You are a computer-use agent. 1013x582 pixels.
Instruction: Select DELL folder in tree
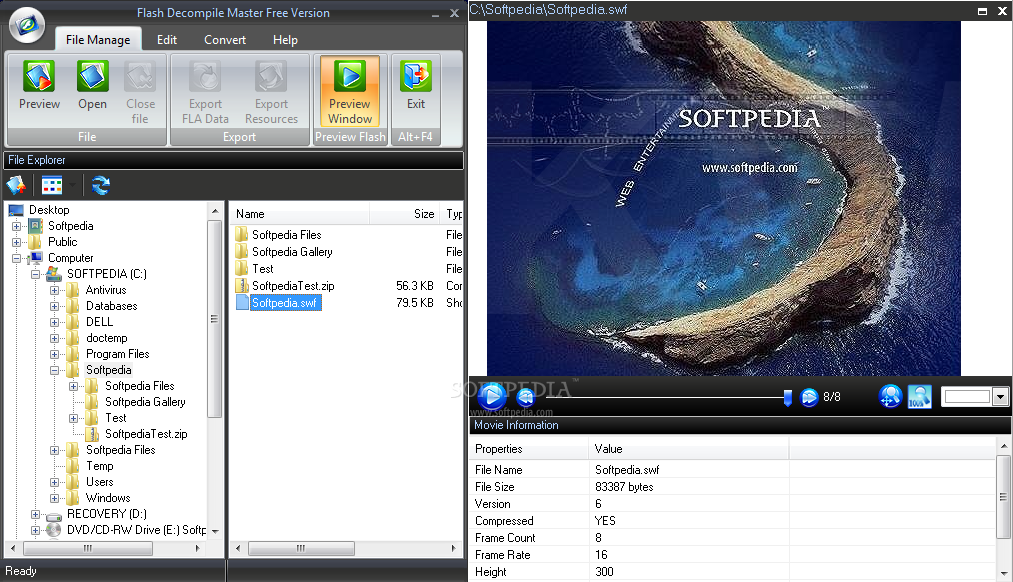click(99, 322)
